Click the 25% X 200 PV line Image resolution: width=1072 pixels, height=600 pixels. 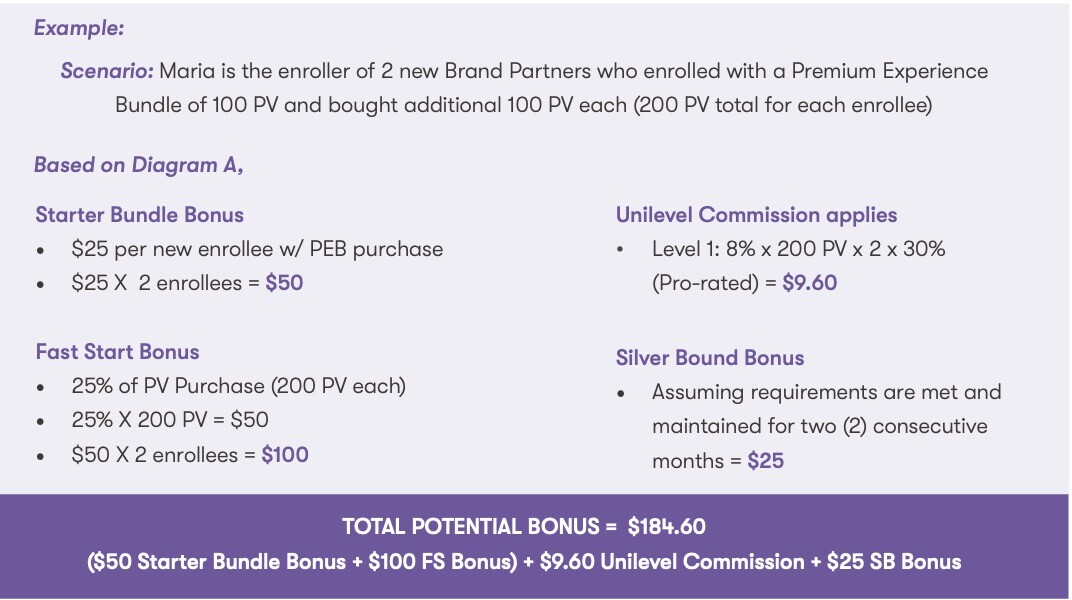[170, 420]
